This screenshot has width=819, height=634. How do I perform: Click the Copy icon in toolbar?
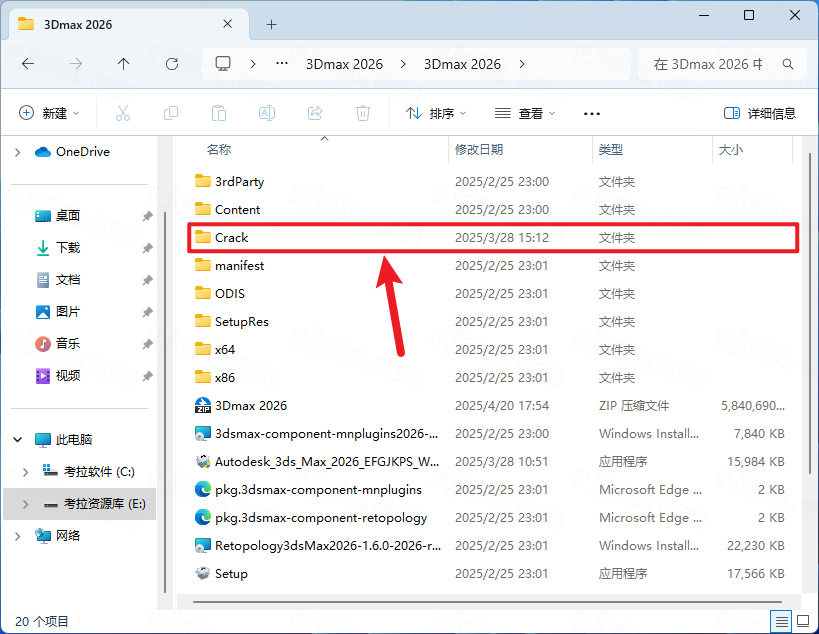171,113
